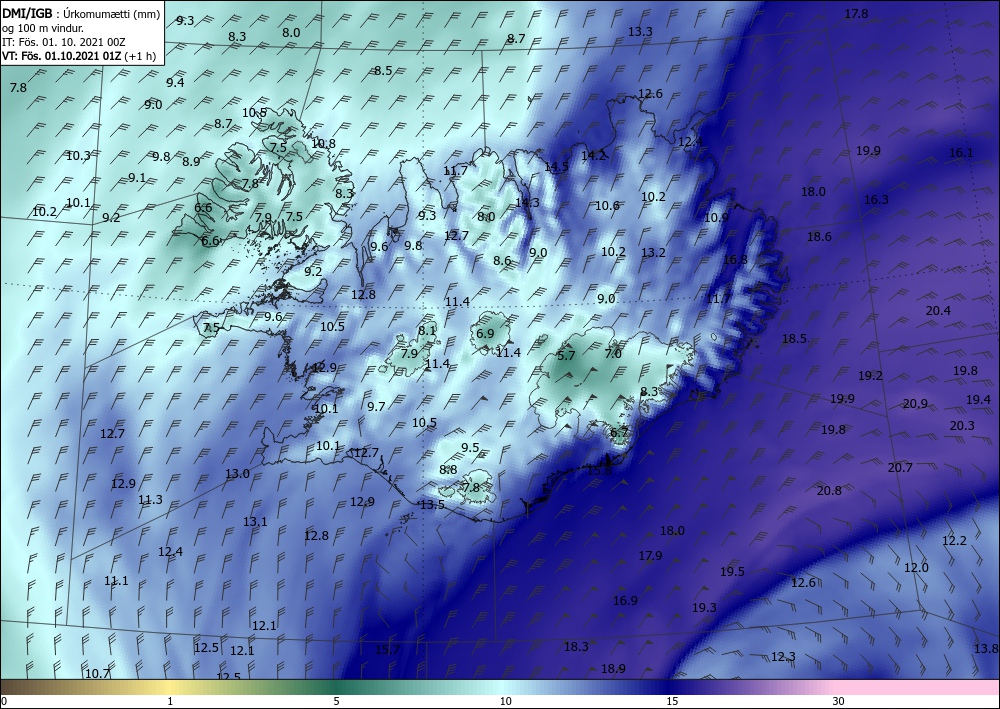Click the 19.3 value on the map
This screenshot has height=709, width=1000.
pos(704,608)
